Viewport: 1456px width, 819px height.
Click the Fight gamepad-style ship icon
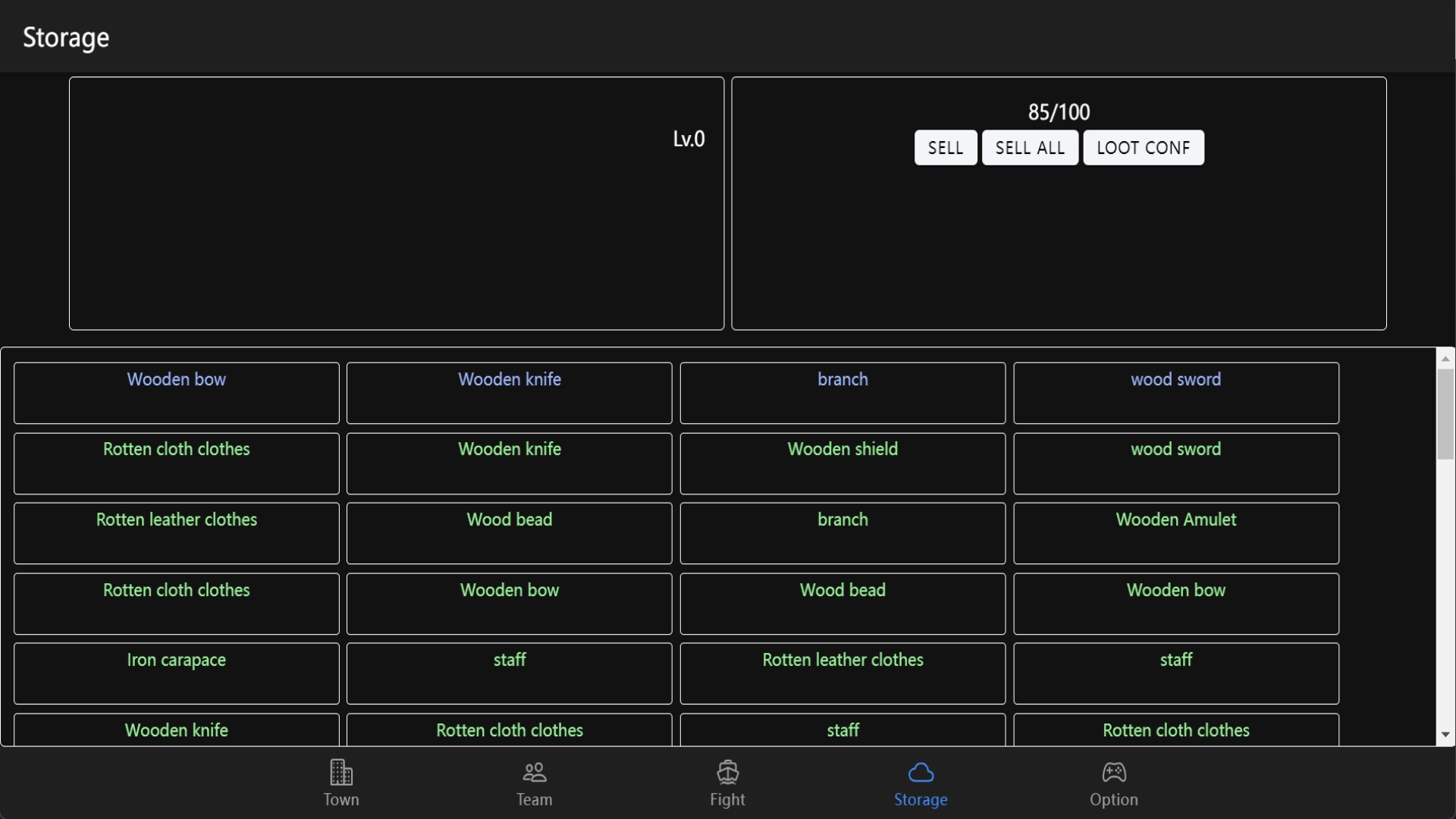[x=726, y=781]
